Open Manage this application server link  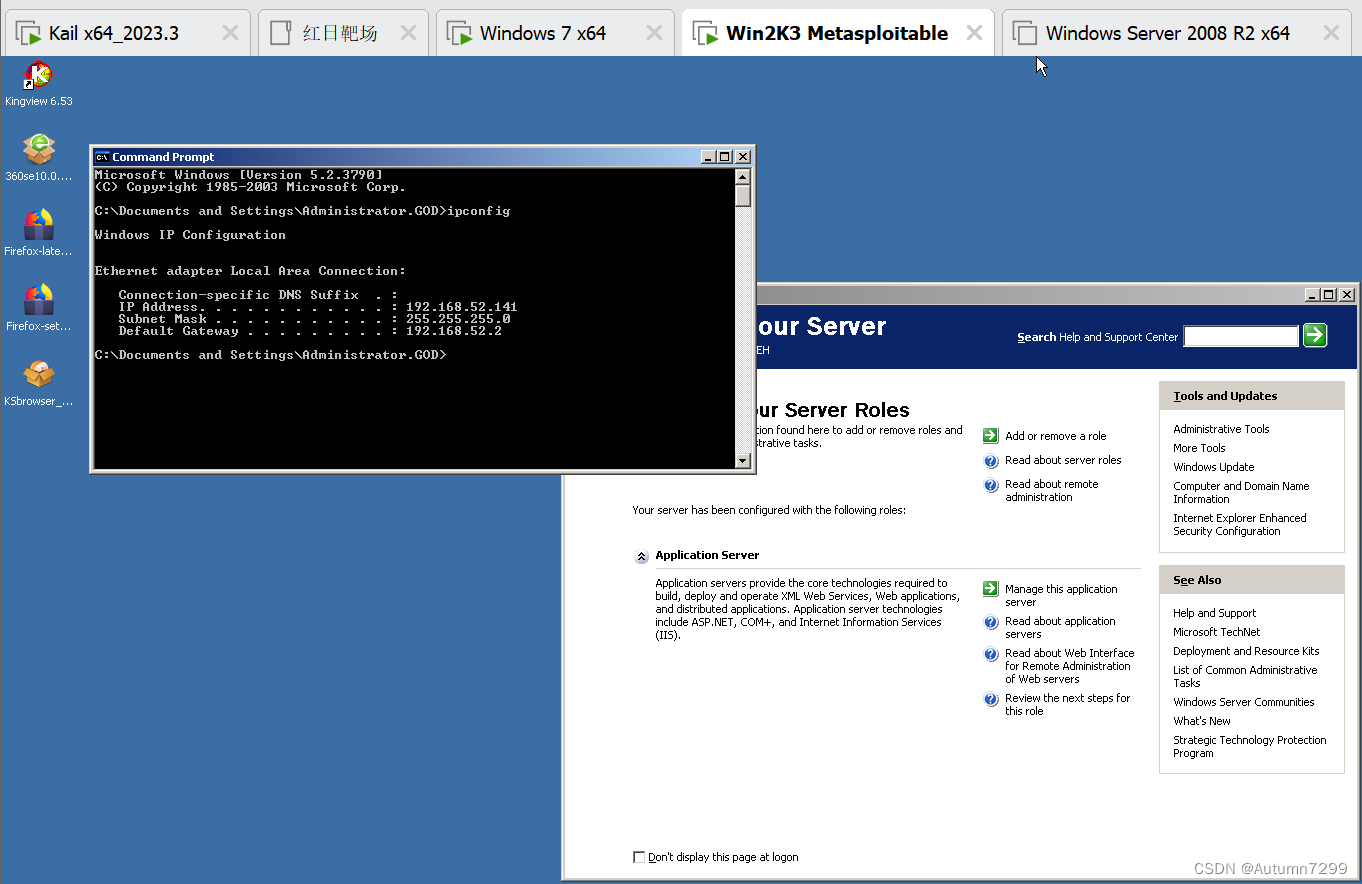[x=1061, y=595]
